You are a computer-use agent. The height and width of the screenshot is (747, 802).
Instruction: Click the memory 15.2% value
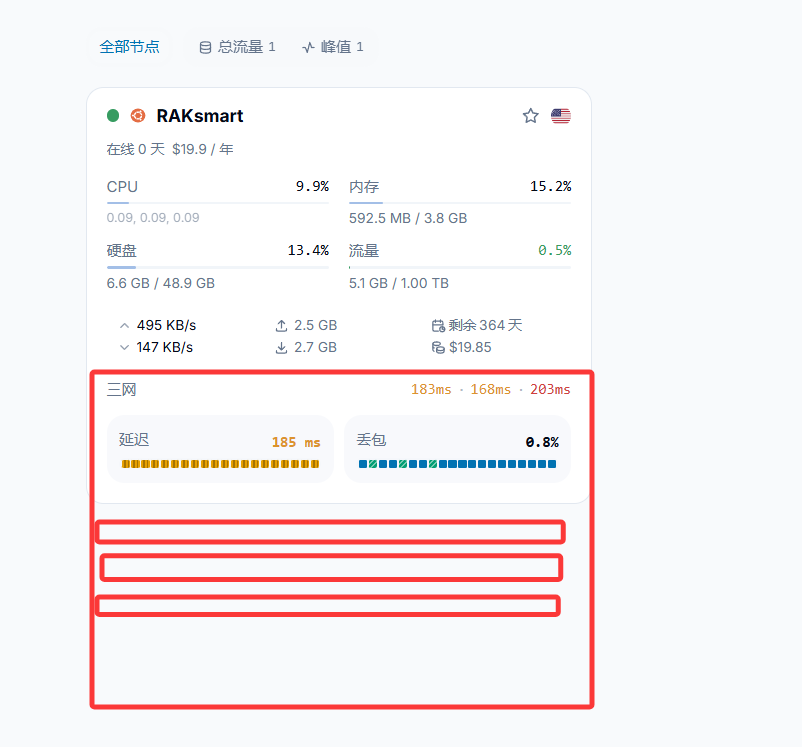pyautogui.click(x=550, y=186)
